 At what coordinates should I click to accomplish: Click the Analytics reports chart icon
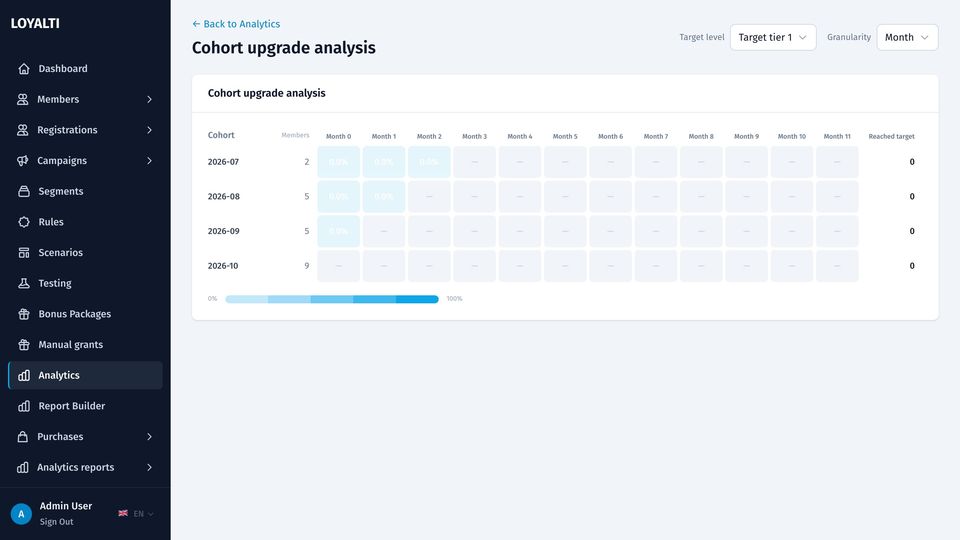(x=23, y=467)
